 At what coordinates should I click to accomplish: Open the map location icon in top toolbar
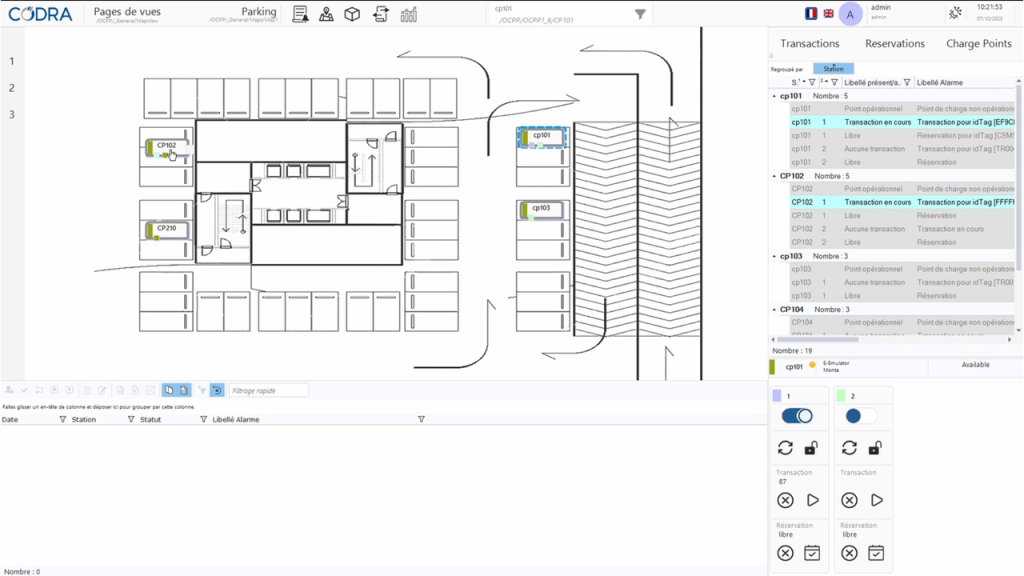tap(326, 14)
